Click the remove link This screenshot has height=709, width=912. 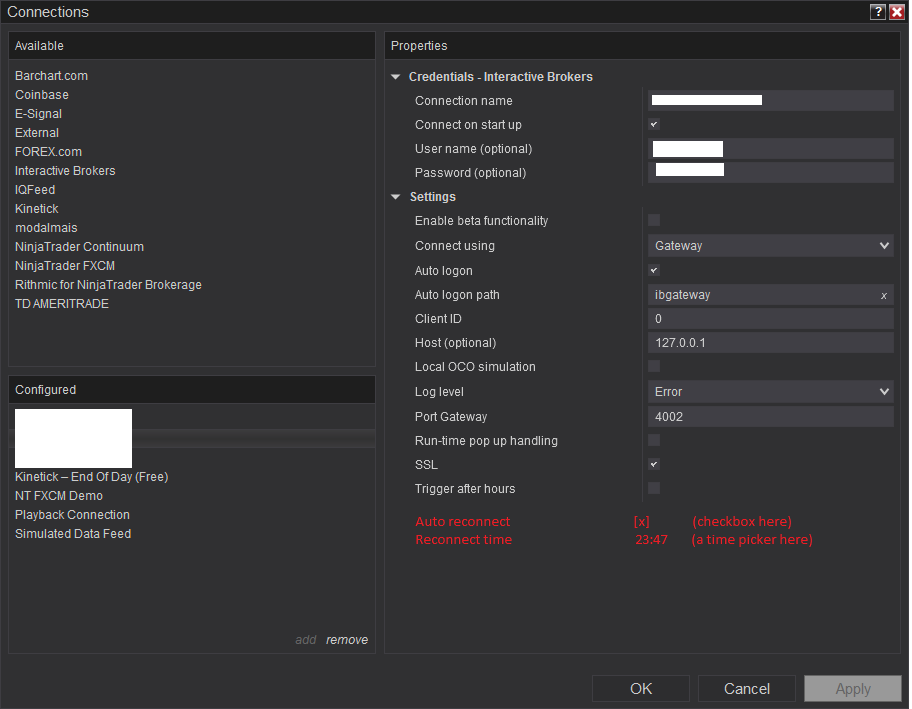[347, 640]
